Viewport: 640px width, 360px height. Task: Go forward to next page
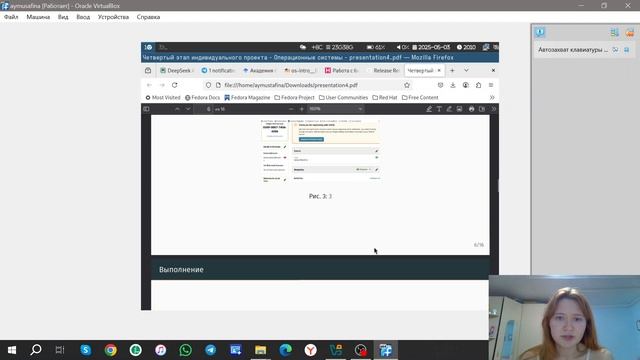[x=162, y=85]
